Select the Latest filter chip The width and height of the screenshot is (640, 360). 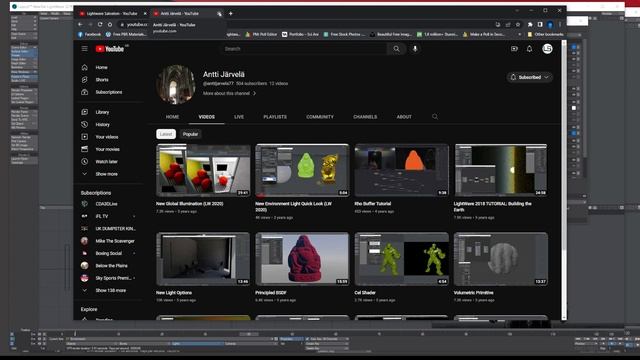tap(166, 134)
